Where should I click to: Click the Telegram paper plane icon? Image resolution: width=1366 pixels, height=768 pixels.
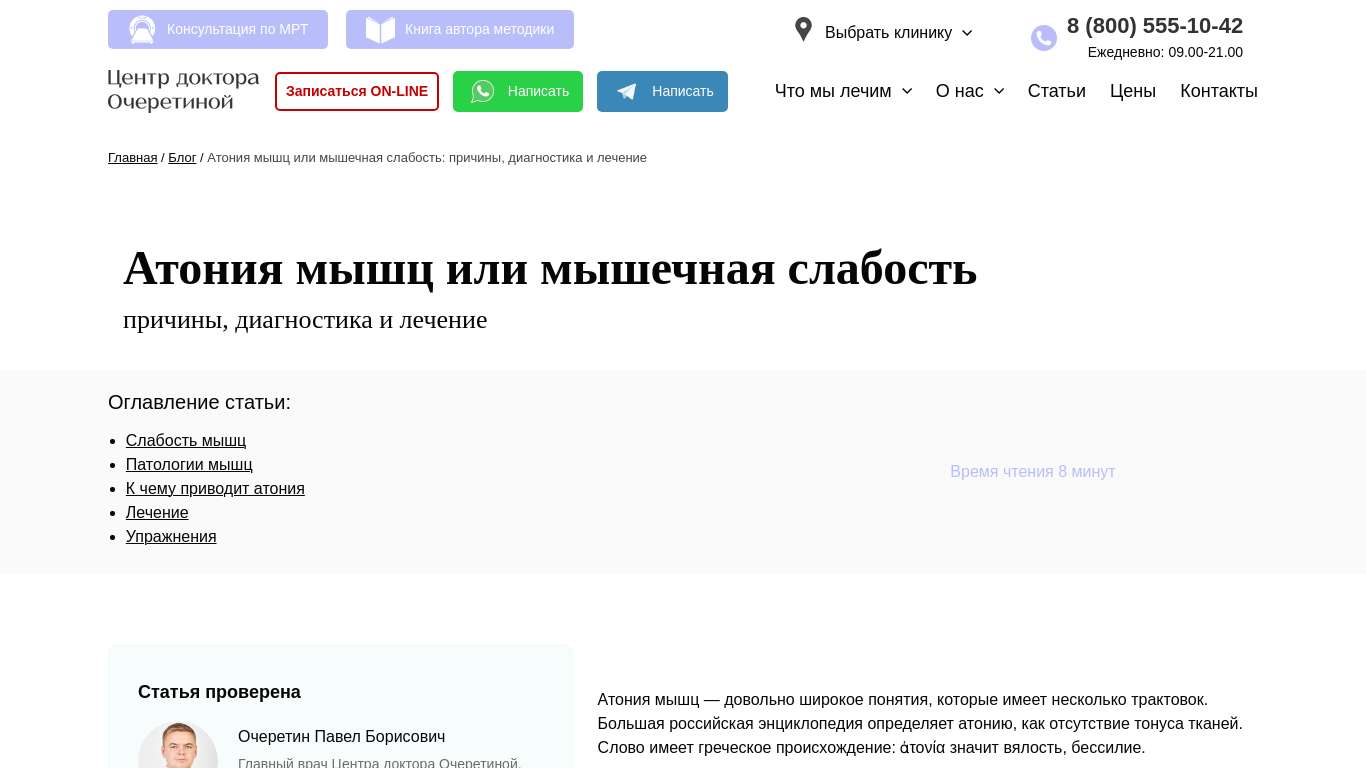[627, 92]
